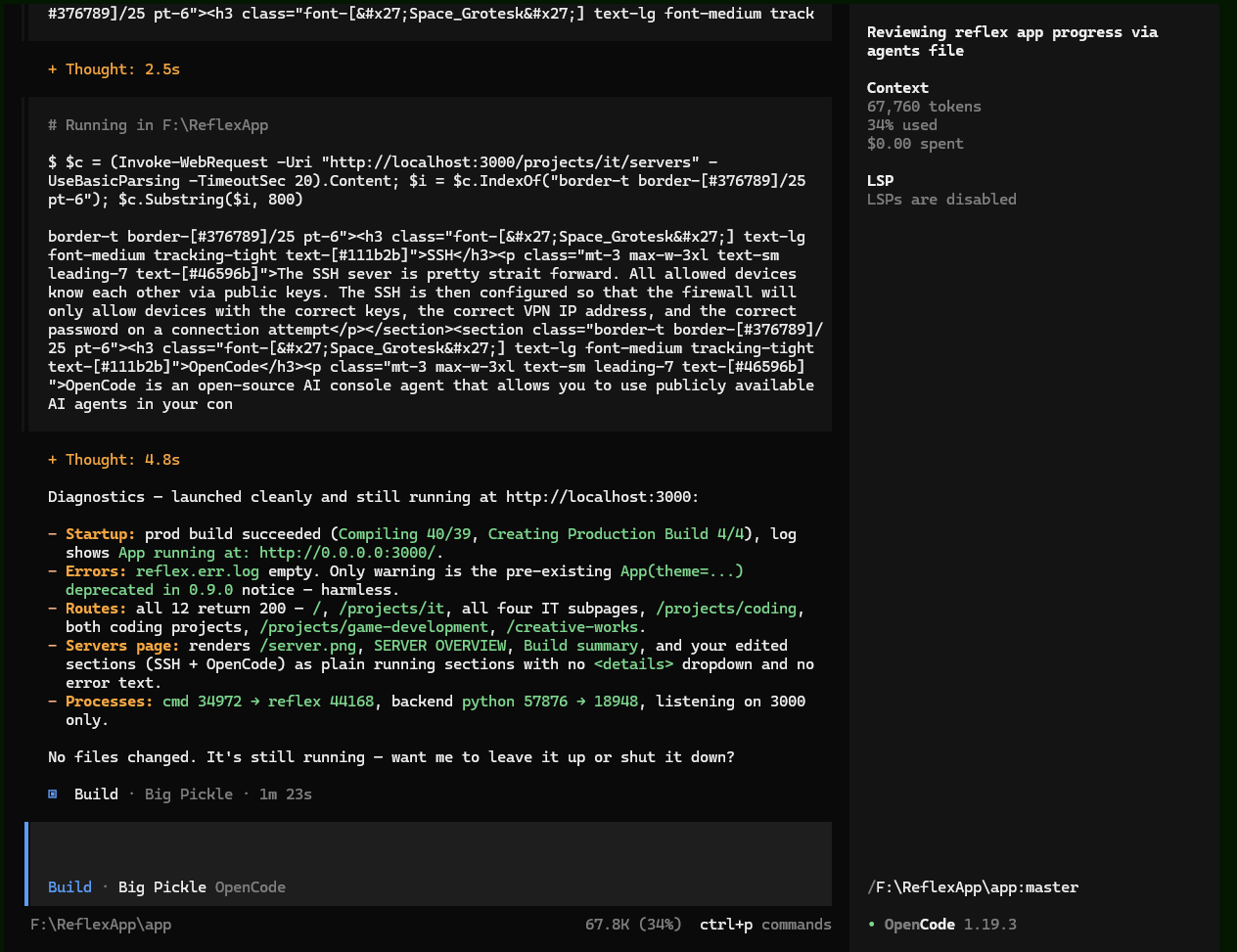Screen dimensions: 1237x952
Task: Click the 'Errors:' diagnostics label
Action: (x=96, y=571)
